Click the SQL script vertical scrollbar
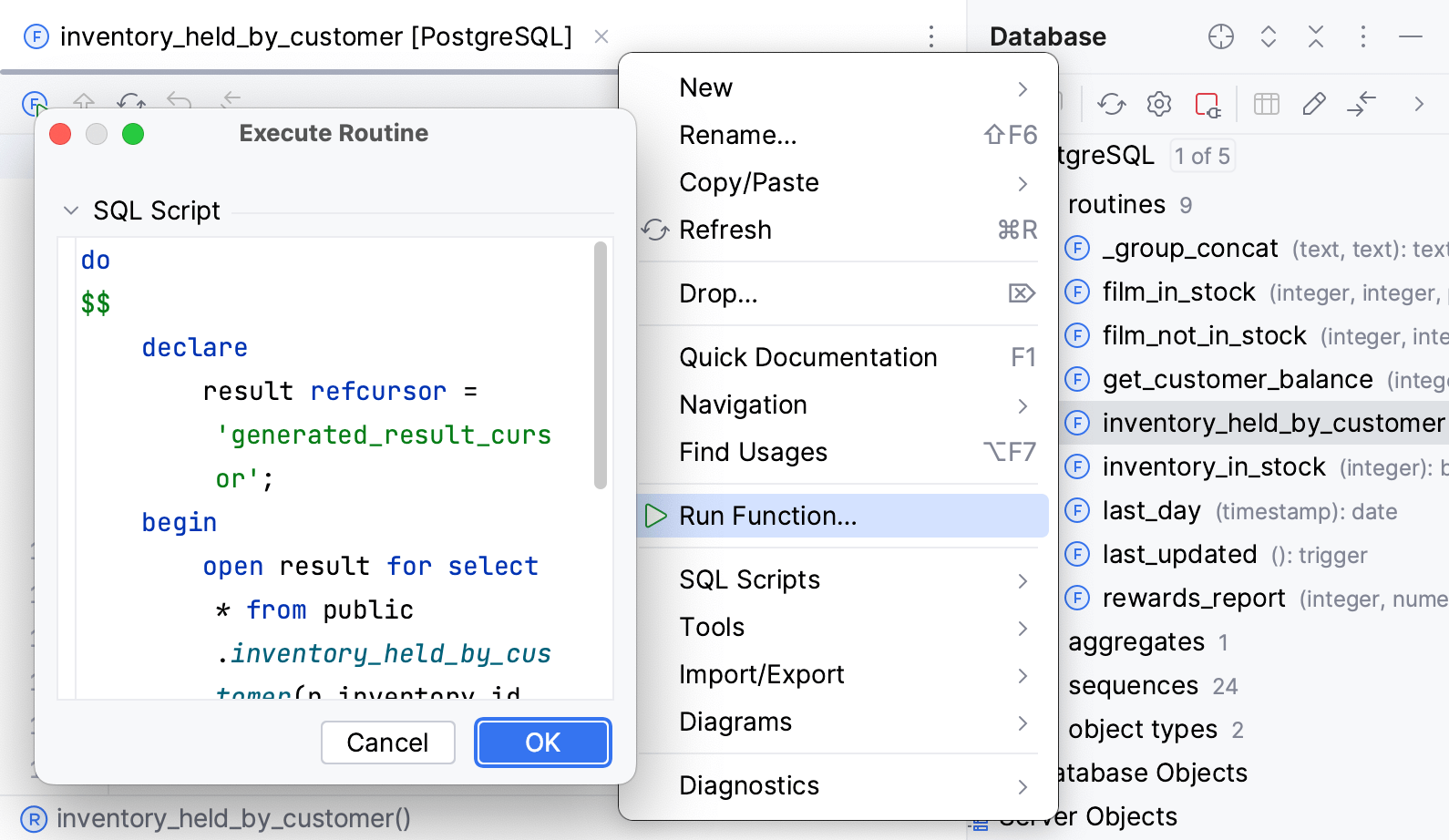 (x=600, y=364)
